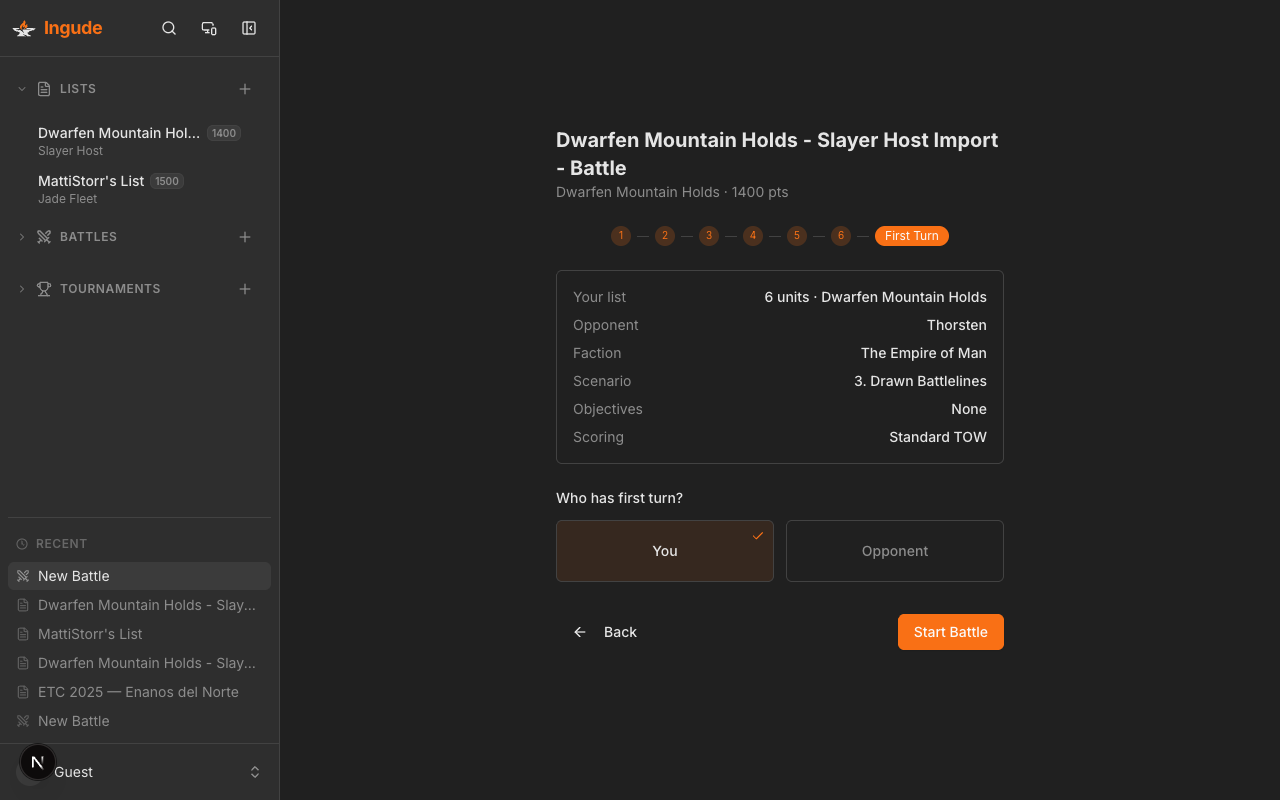
Task: Click the round N avatar badge
Action: point(38,762)
